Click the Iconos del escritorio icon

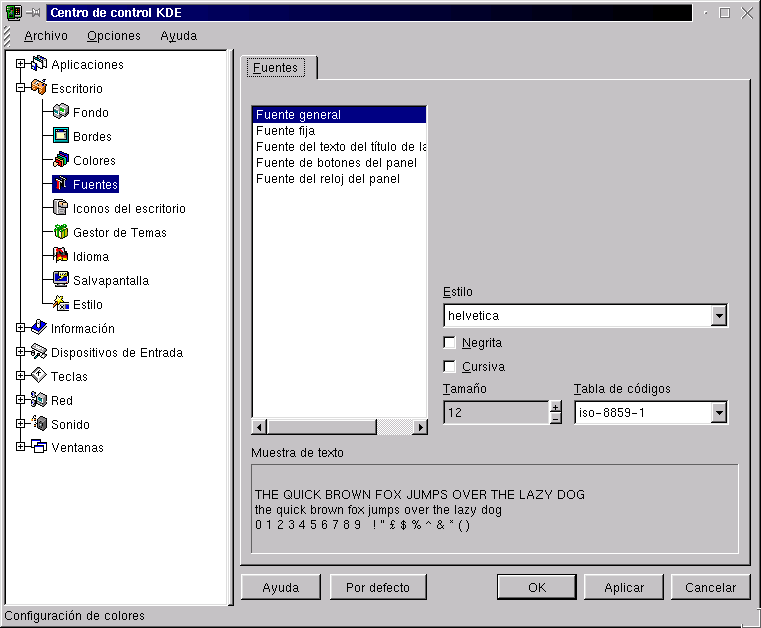[60, 209]
